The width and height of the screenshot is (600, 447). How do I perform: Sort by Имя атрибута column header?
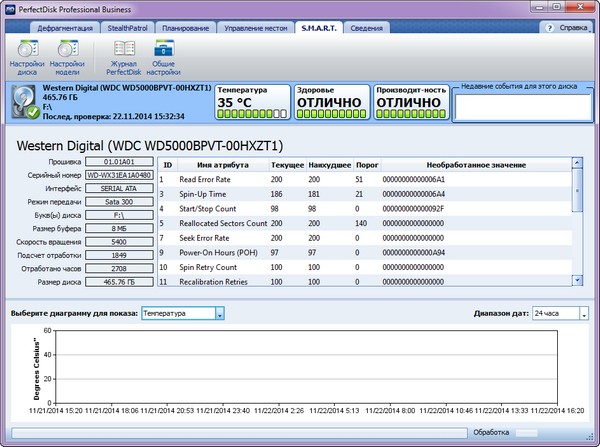click(x=224, y=164)
